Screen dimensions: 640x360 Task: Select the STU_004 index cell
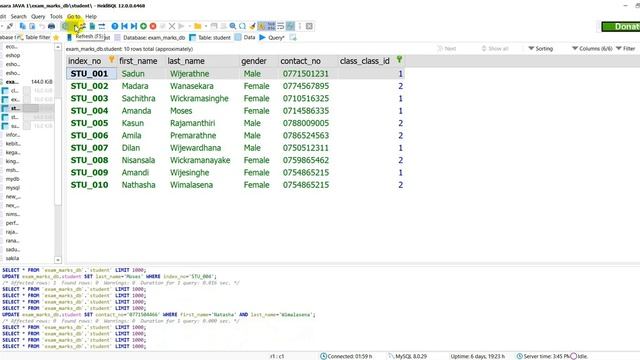tap(91, 111)
